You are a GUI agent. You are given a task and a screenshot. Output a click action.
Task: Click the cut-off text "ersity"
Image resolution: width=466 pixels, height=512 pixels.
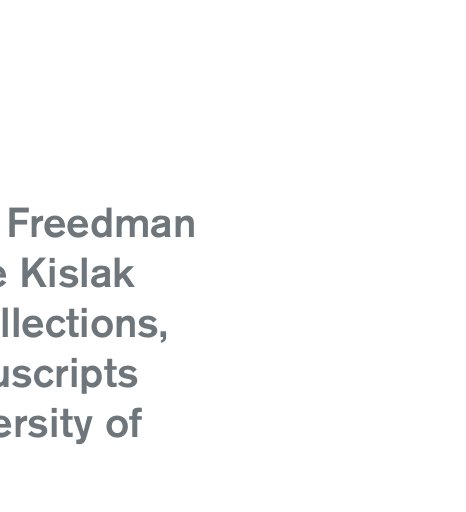pyautogui.click(x=46, y=425)
